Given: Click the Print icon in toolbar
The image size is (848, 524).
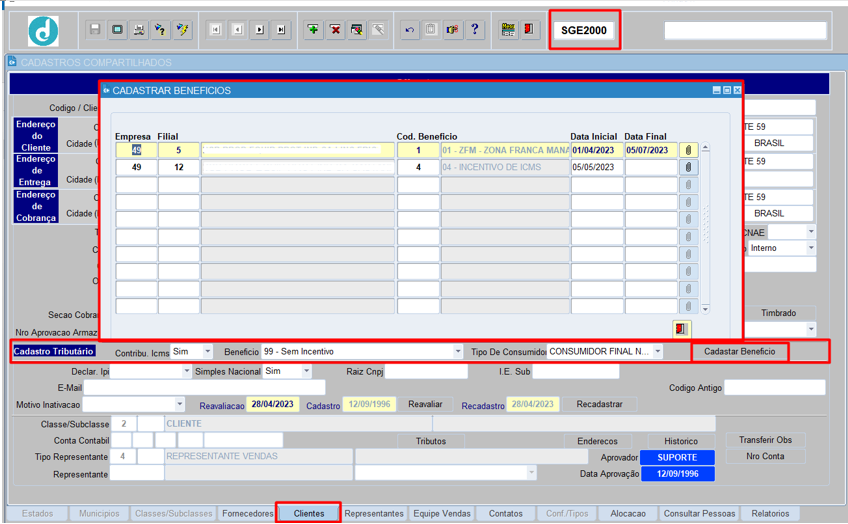Looking at the screenshot, I should point(139,30).
